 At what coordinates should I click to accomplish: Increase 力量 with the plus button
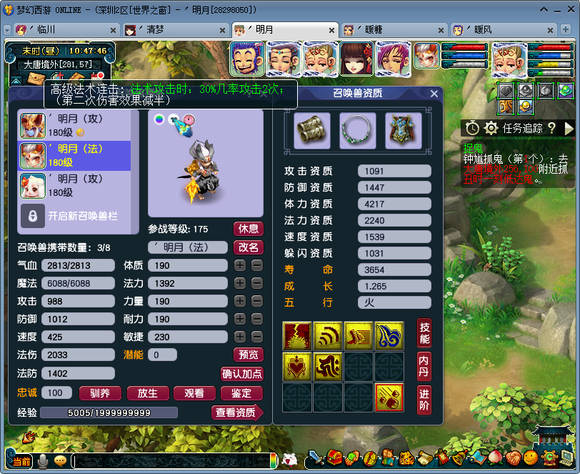(x=240, y=301)
